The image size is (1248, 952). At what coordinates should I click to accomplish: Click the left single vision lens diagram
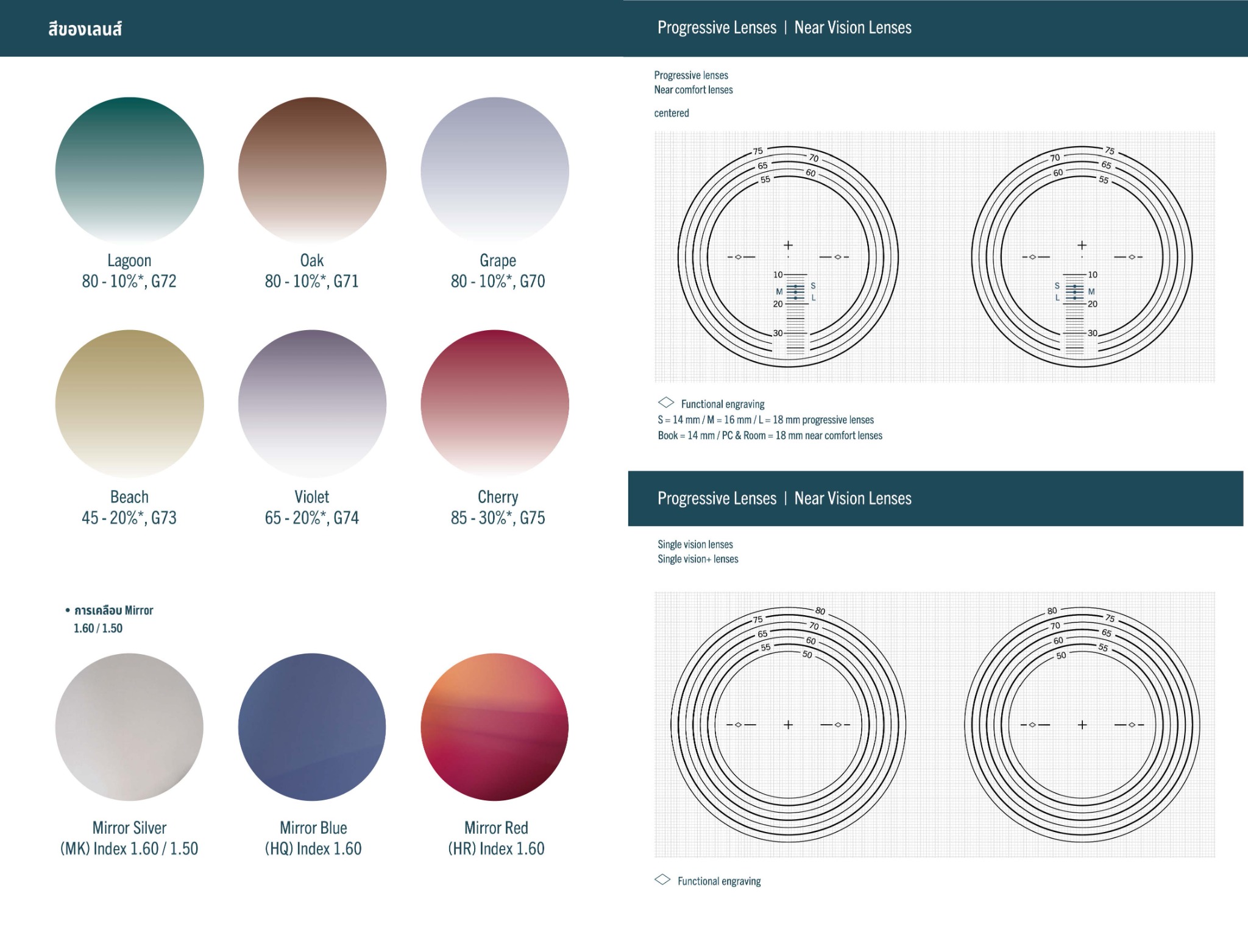pos(788,724)
